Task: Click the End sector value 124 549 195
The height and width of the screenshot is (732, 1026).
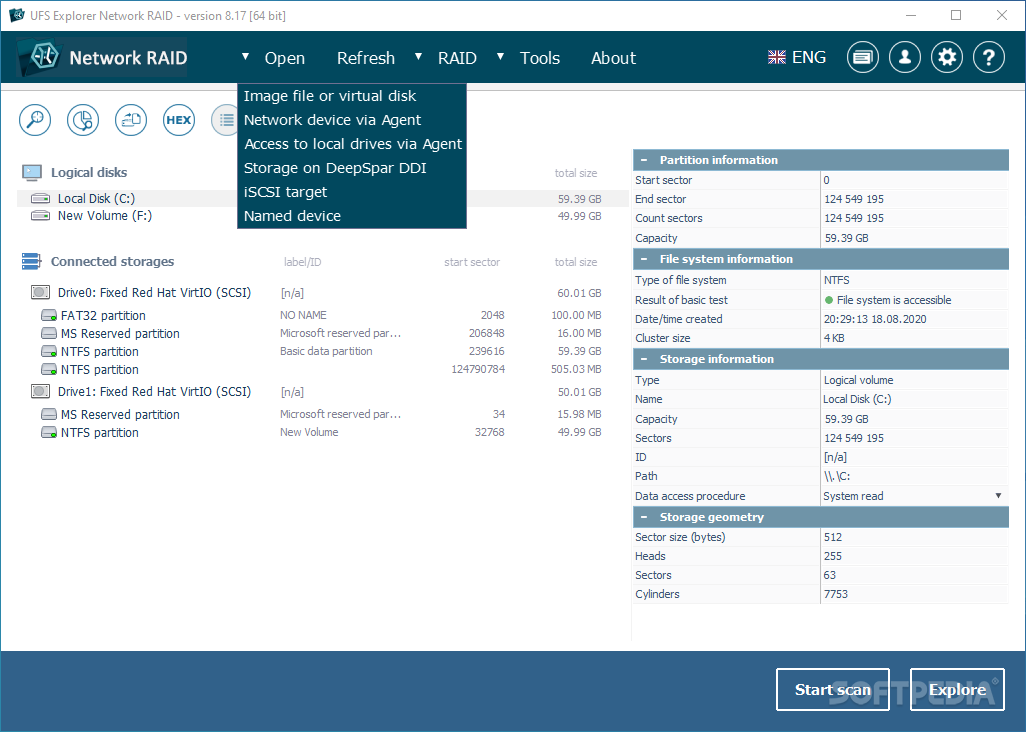Action: click(854, 199)
